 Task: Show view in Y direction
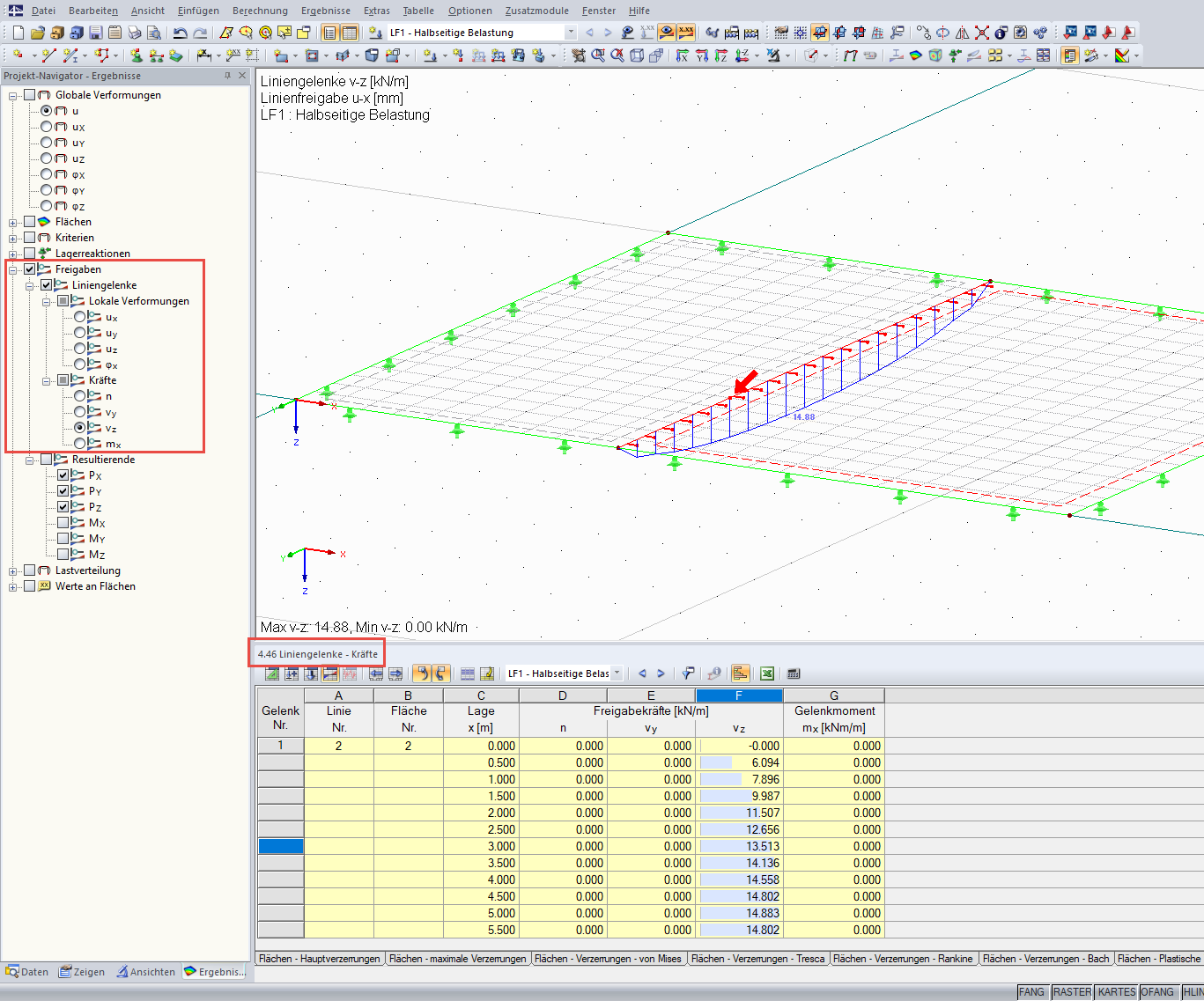702,55
